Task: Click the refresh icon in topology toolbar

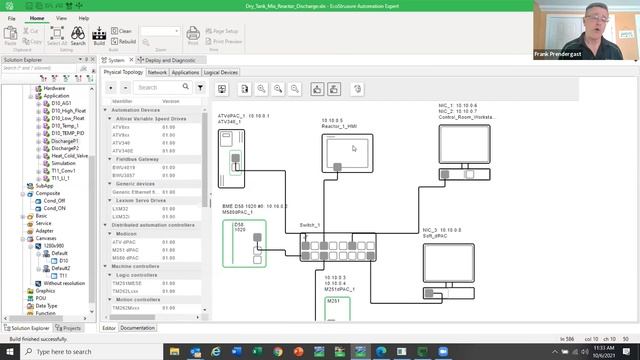Action: (x=357, y=89)
